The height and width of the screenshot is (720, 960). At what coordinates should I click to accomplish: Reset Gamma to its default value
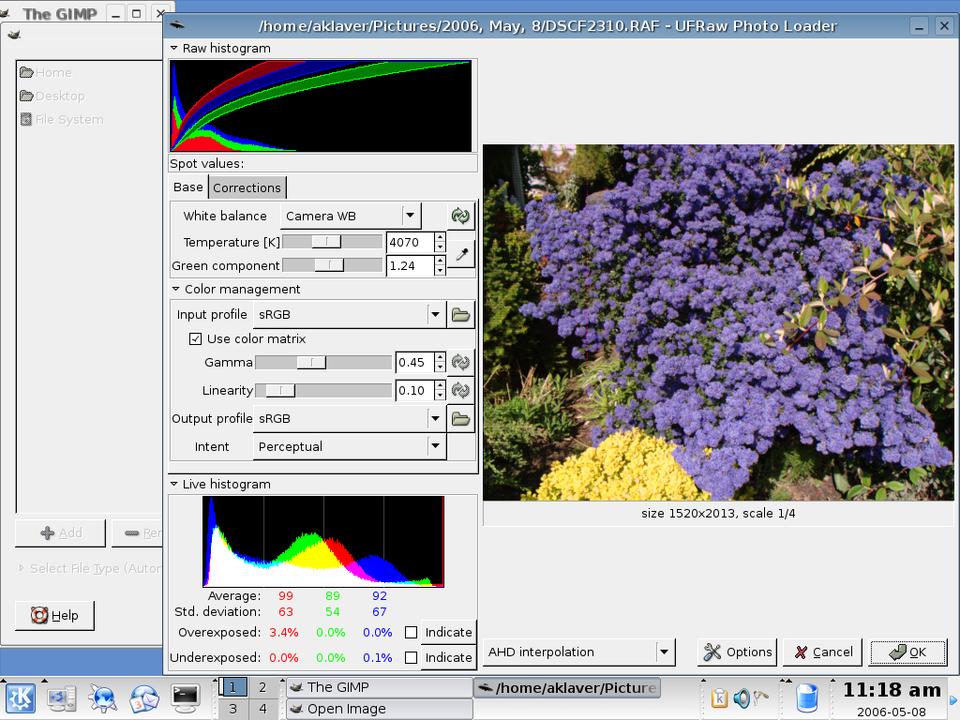[x=460, y=363]
